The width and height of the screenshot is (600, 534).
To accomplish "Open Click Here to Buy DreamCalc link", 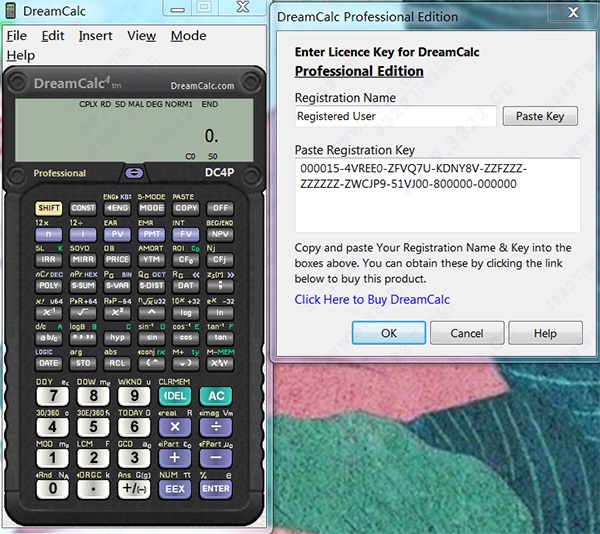I will click(372, 299).
